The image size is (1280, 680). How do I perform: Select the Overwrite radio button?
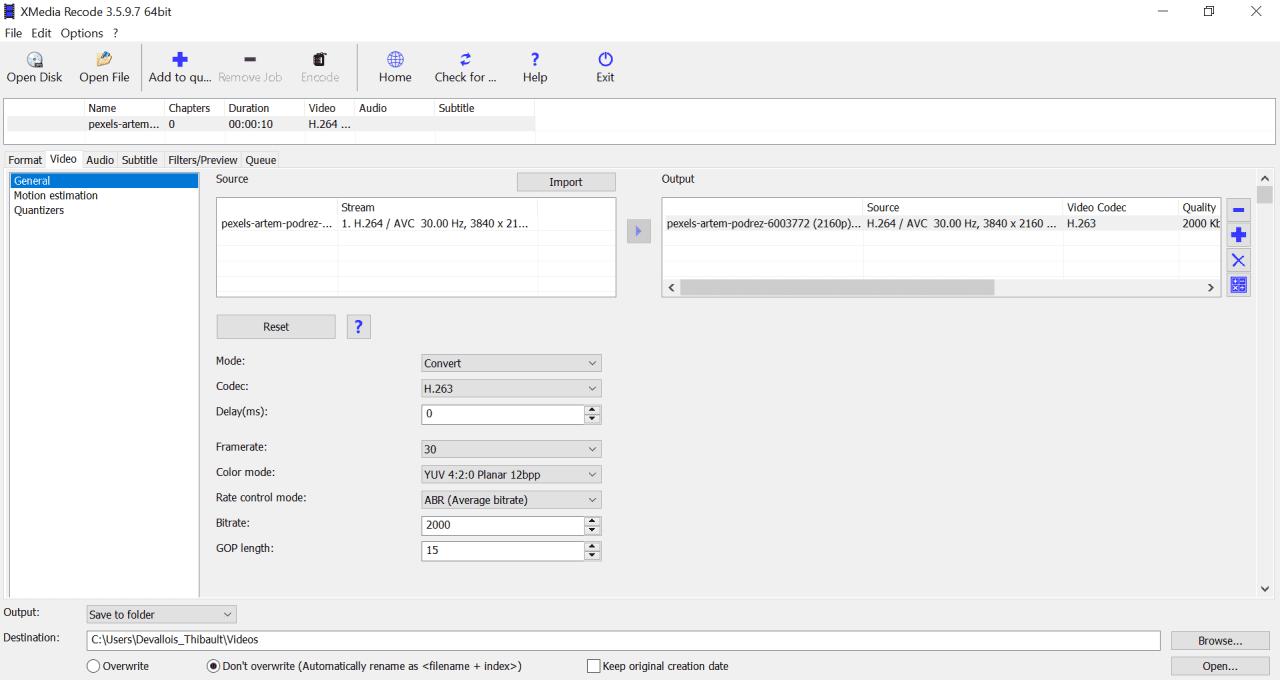pos(94,666)
